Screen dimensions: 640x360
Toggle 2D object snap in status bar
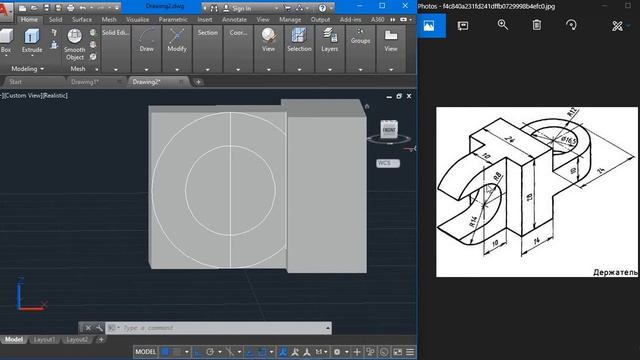coord(262,352)
